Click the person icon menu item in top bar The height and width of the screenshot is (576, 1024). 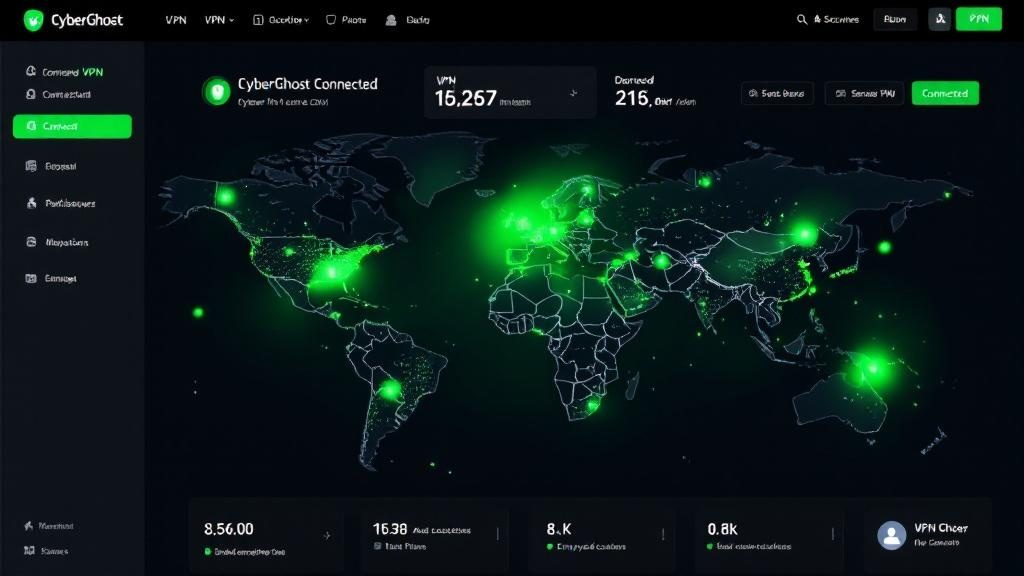click(408, 20)
